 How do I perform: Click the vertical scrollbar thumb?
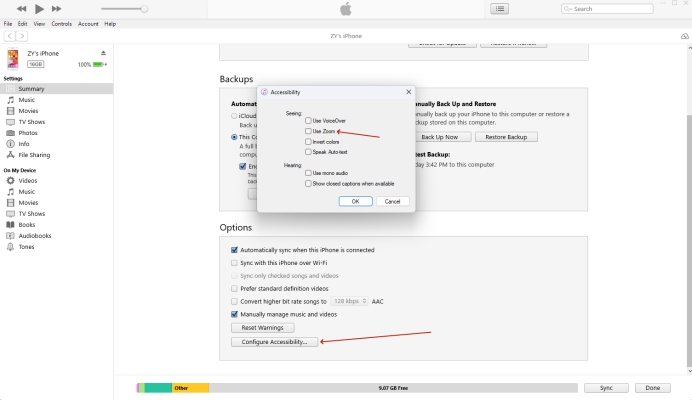click(689, 241)
